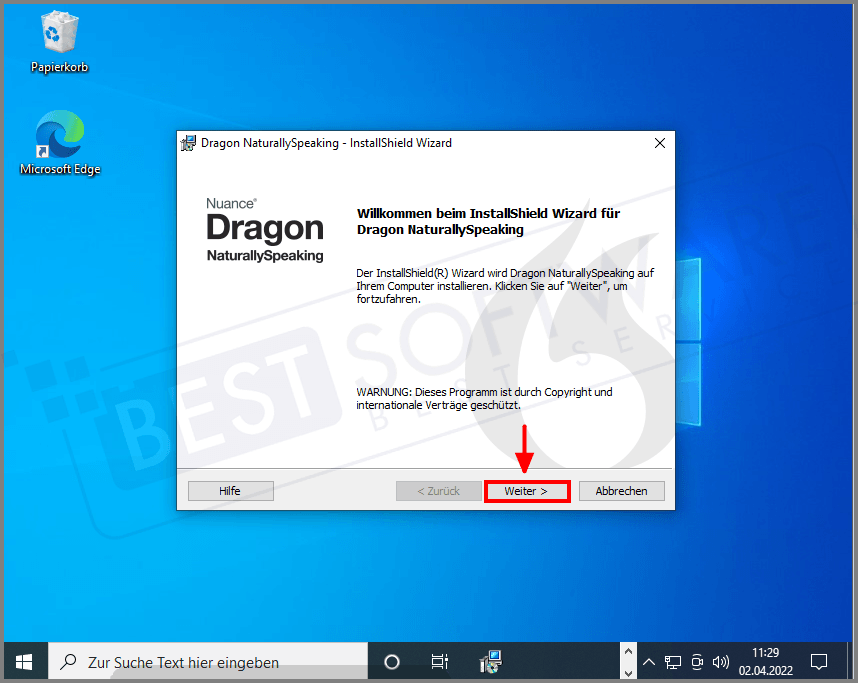Image resolution: width=858 pixels, height=683 pixels.
Task: Open "Hilfe" in the installer wizard
Action: [230, 490]
